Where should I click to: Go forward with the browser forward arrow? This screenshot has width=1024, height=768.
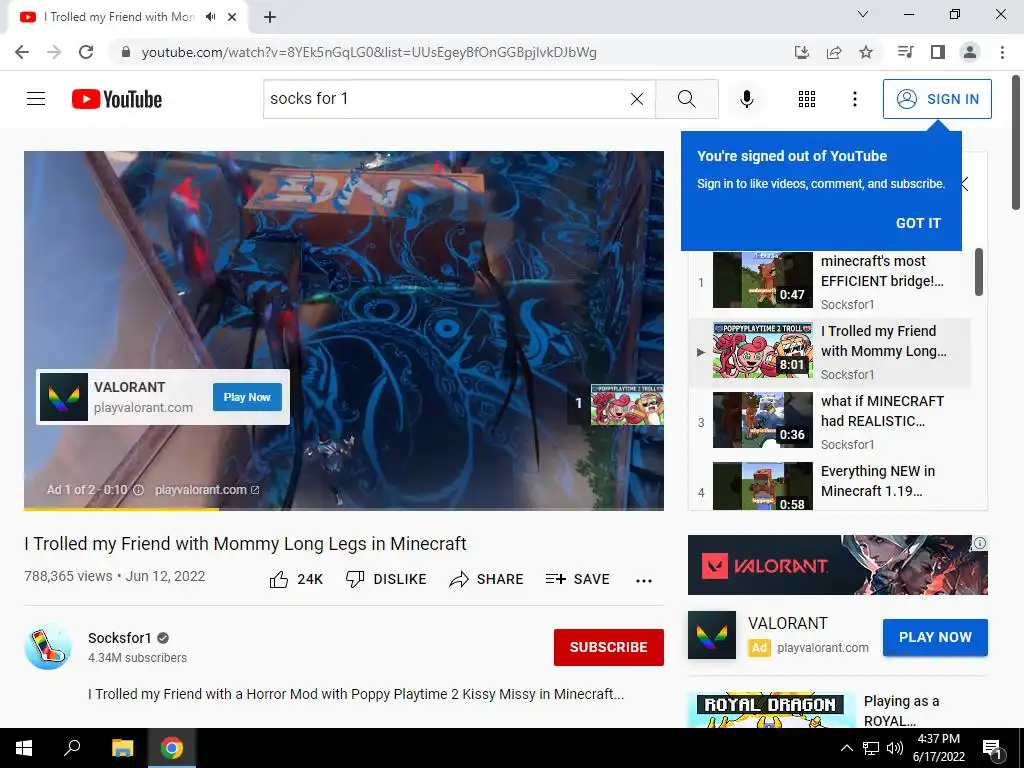pyautogui.click(x=54, y=52)
